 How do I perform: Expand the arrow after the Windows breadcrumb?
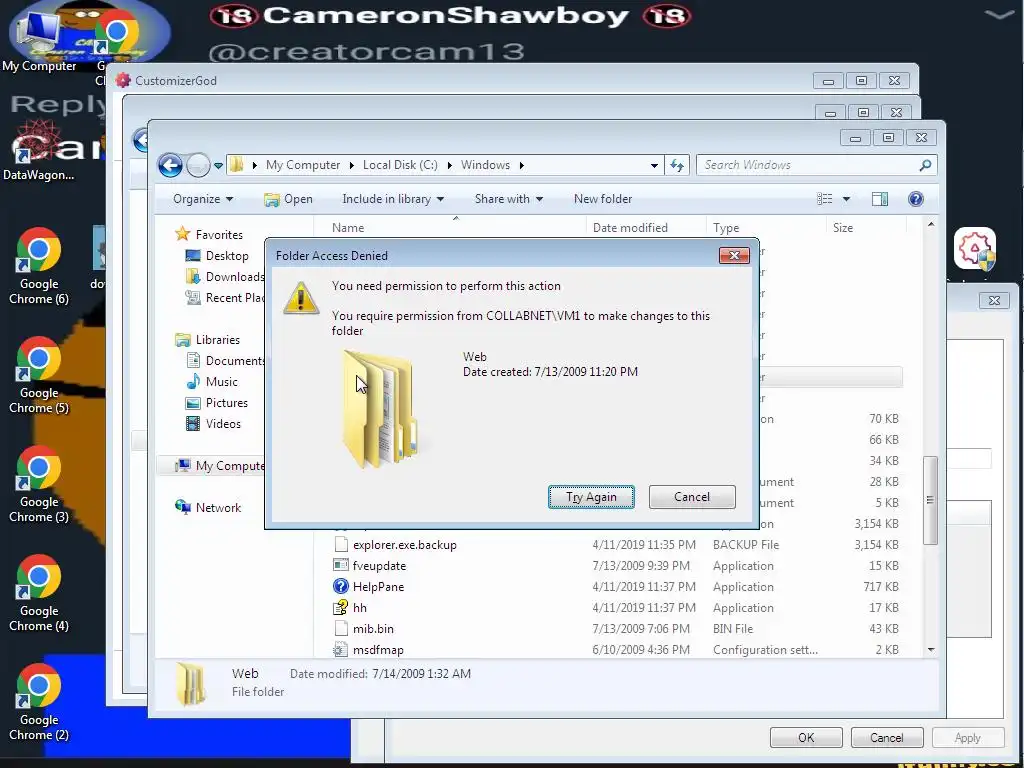(x=522, y=166)
